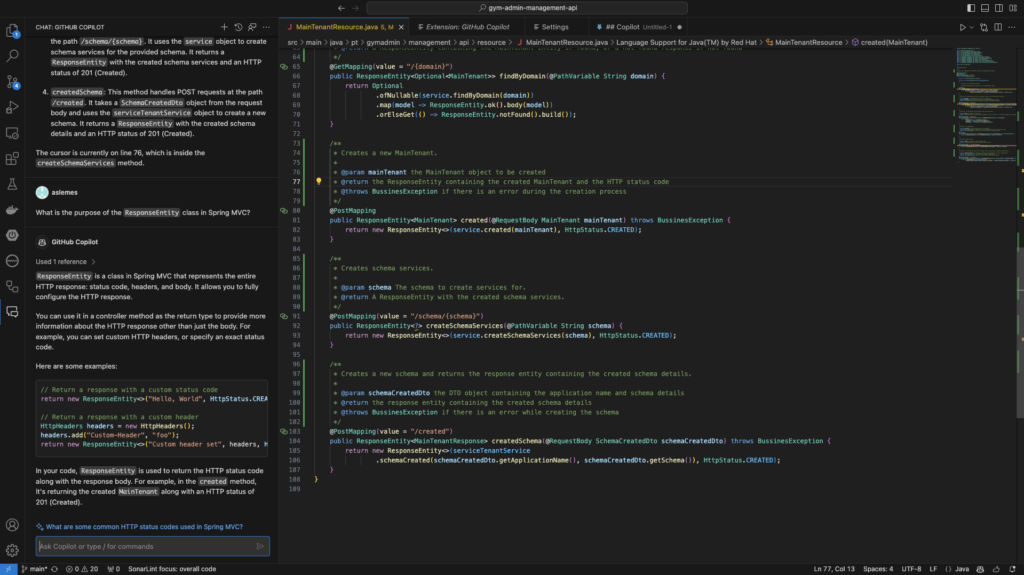
Task: Click the remote window indicator in status bar
Action: 8,569
